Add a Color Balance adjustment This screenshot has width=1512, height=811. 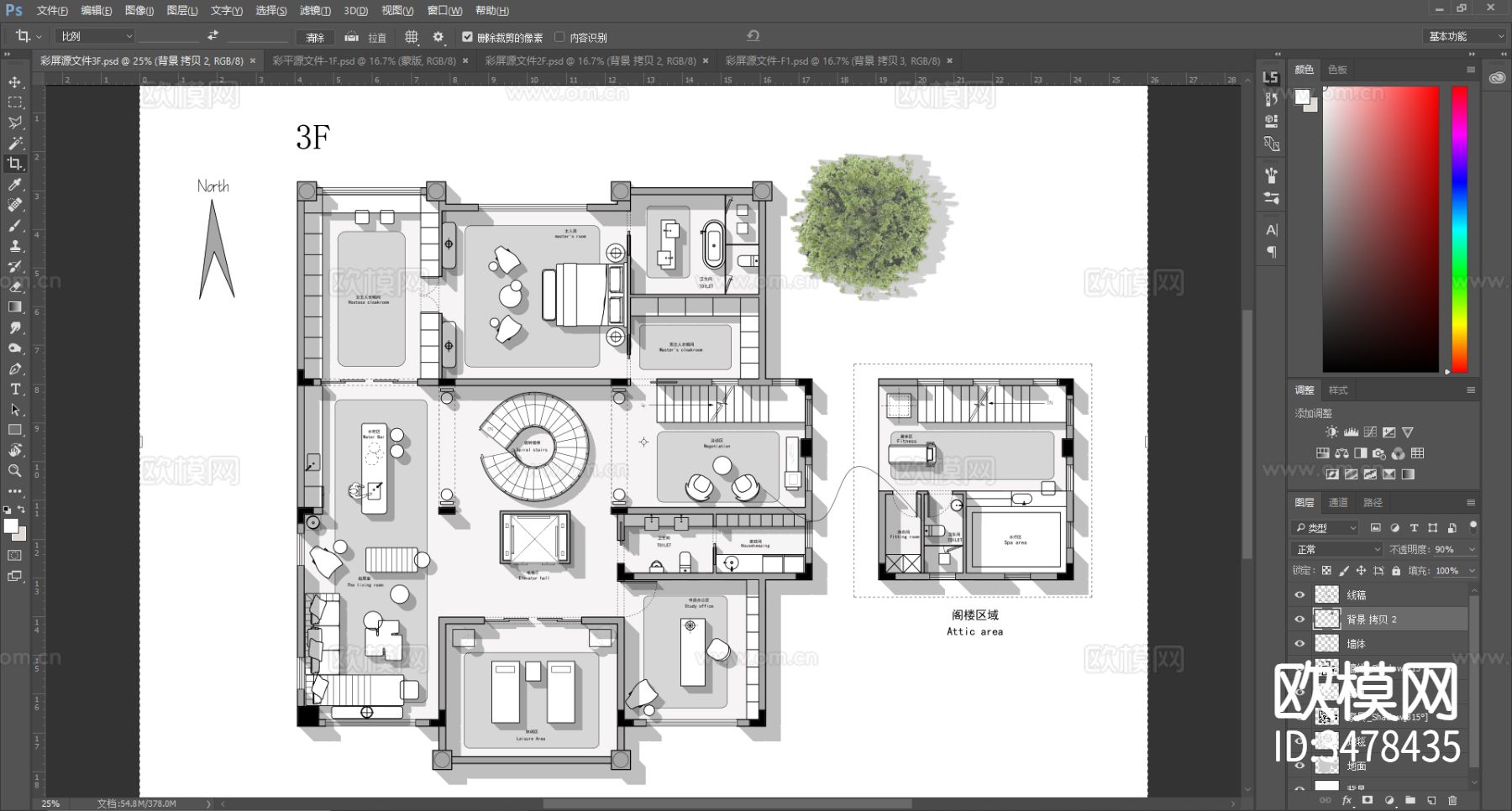[x=1341, y=453]
